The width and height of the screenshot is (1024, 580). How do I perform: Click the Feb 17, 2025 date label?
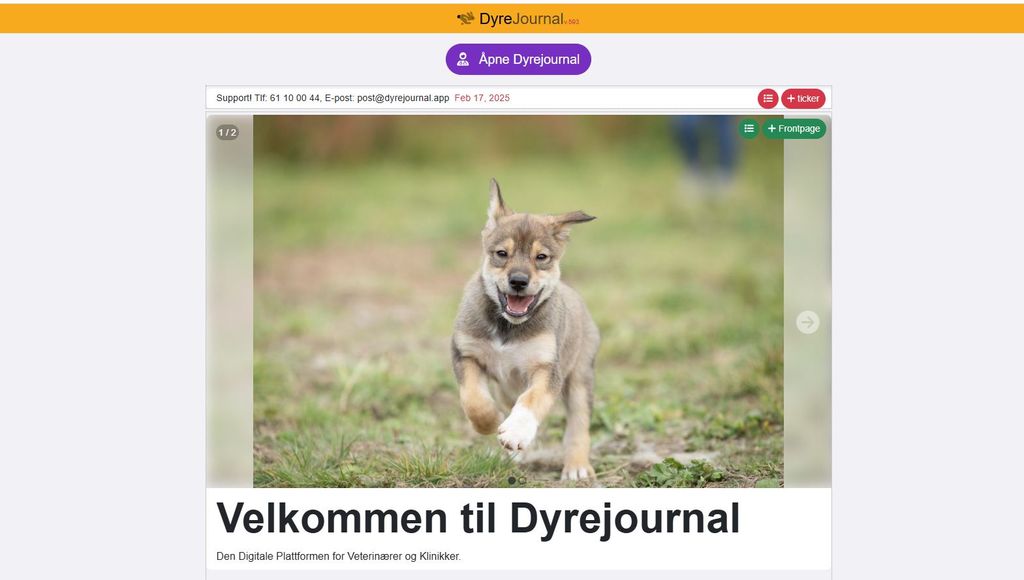[482, 98]
